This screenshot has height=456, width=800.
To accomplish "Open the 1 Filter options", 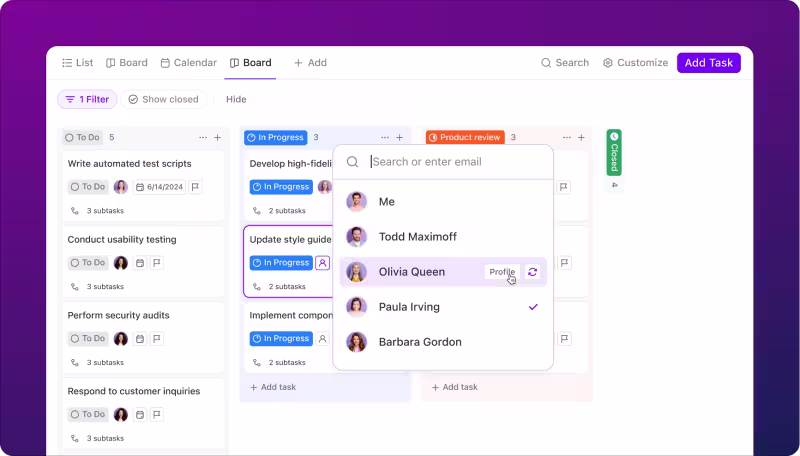I will [x=87, y=99].
